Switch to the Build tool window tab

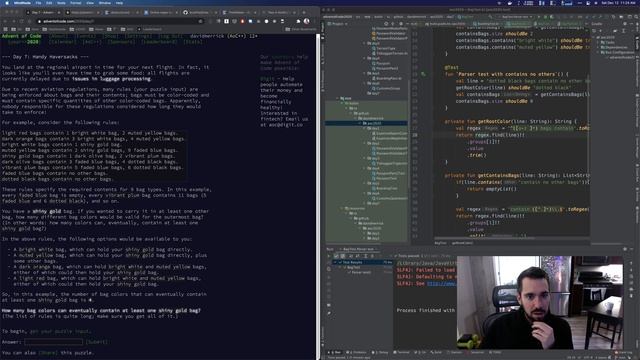436,352
